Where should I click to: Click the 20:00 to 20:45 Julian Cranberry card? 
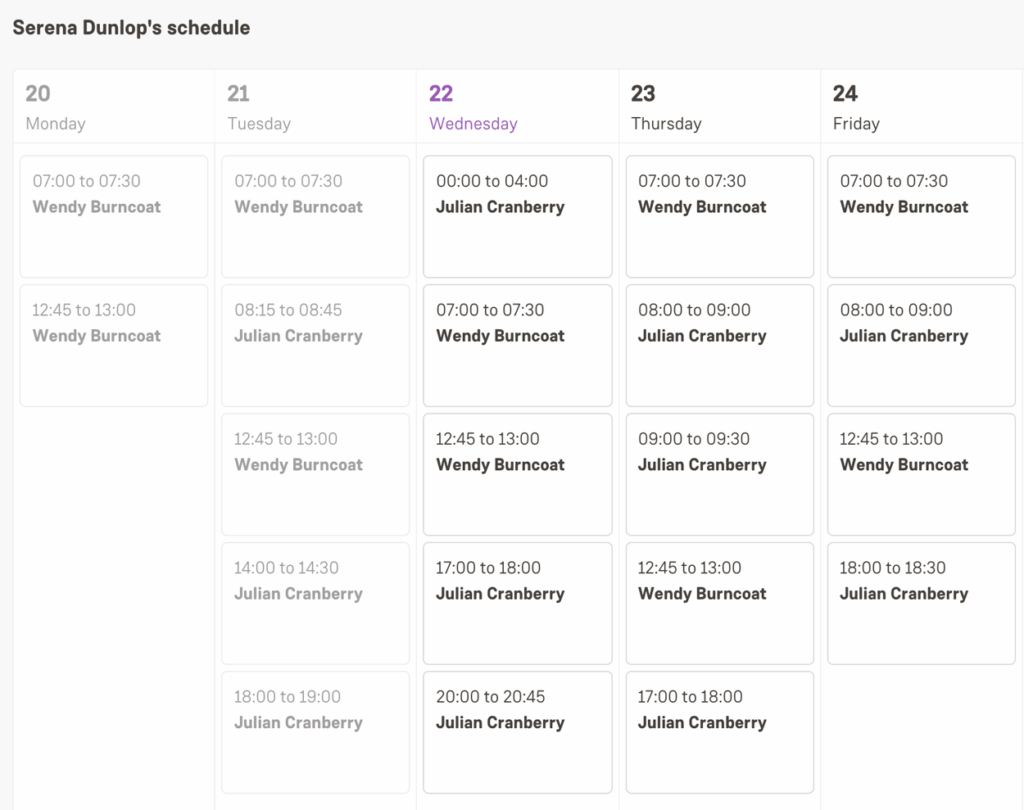(517, 732)
